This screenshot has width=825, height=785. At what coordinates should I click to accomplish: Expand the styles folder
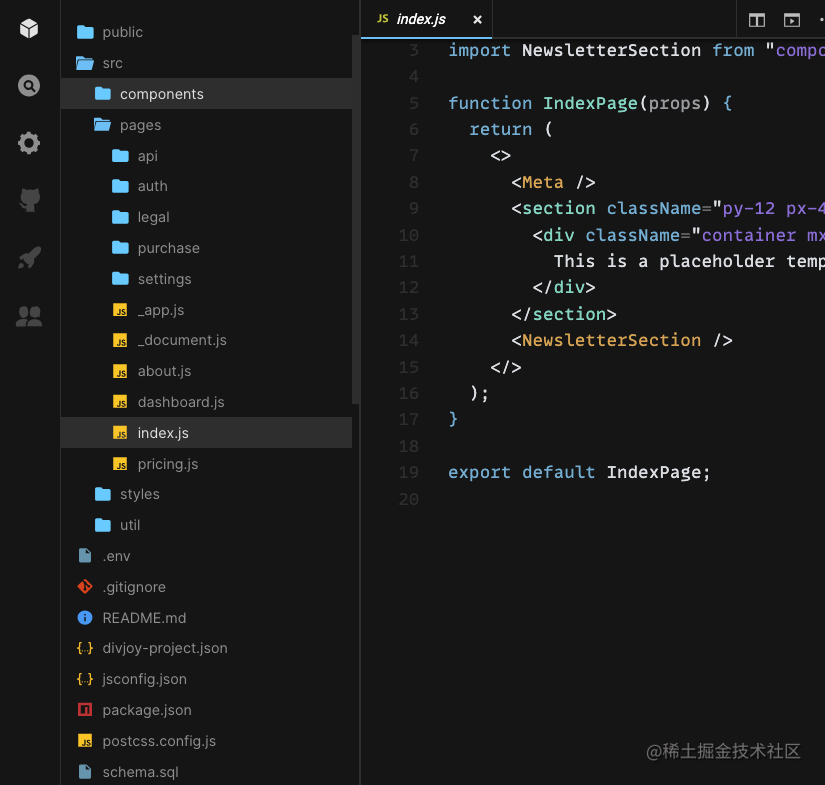pyautogui.click(x=206, y=494)
